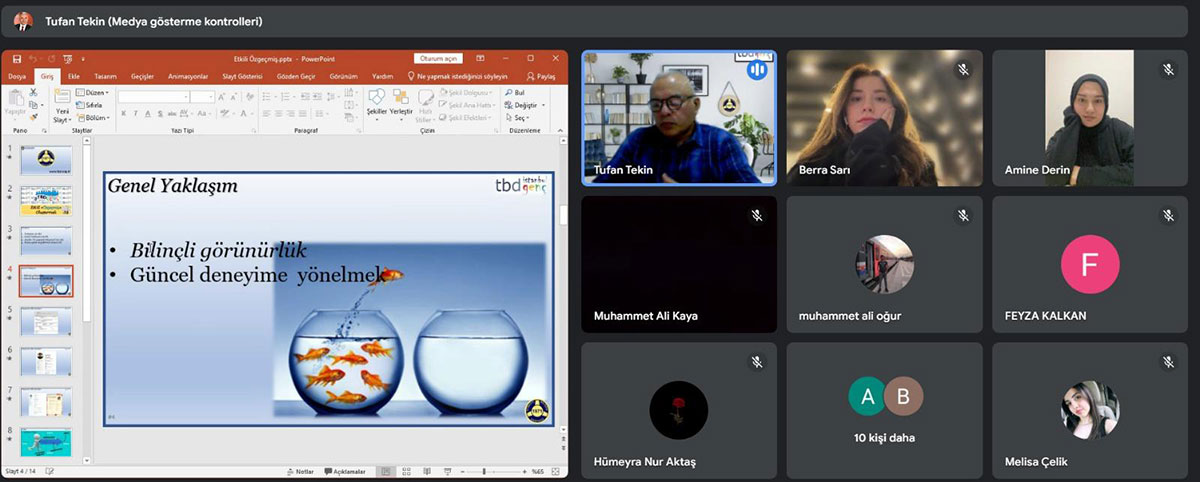Screen dimensions: 1200x482
Task: Click the Notlar button in status bar
Action: (x=300, y=471)
